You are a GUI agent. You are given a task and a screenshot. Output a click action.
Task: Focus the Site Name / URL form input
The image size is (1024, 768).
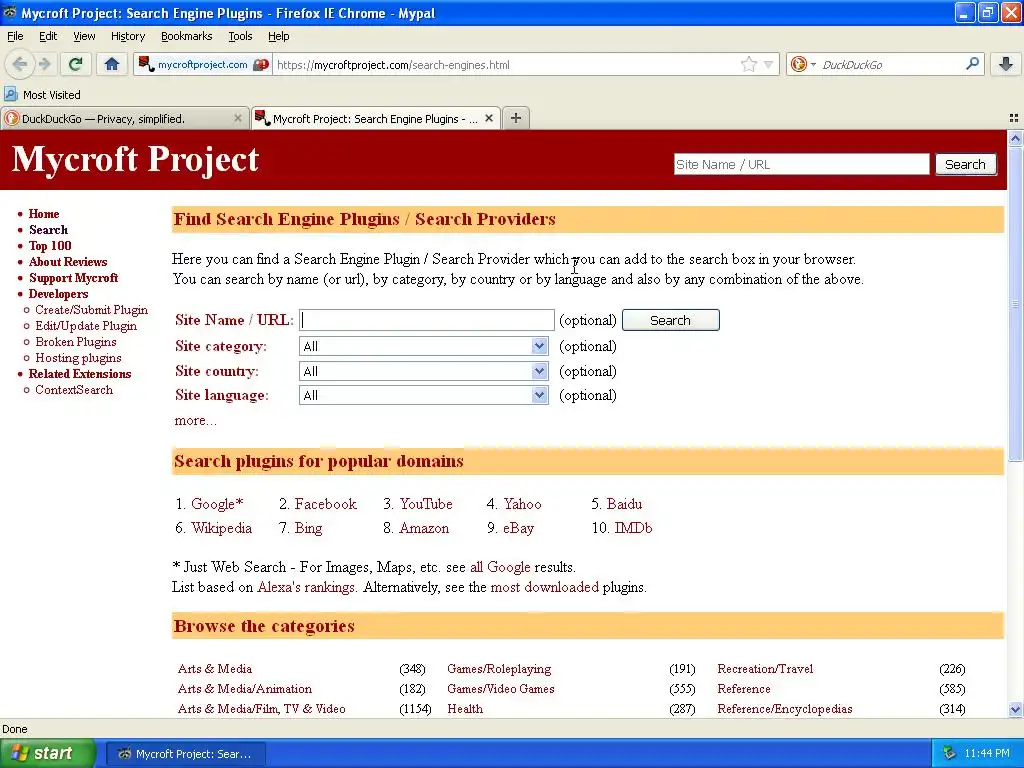point(427,320)
